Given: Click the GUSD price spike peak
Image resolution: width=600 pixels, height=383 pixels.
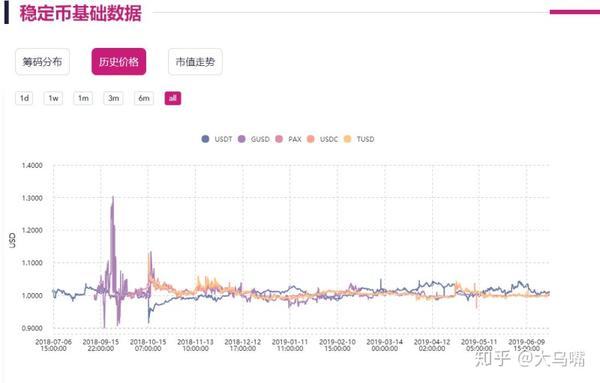Looking at the screenshot, I should pyautogui.click(x=113, y=197).
